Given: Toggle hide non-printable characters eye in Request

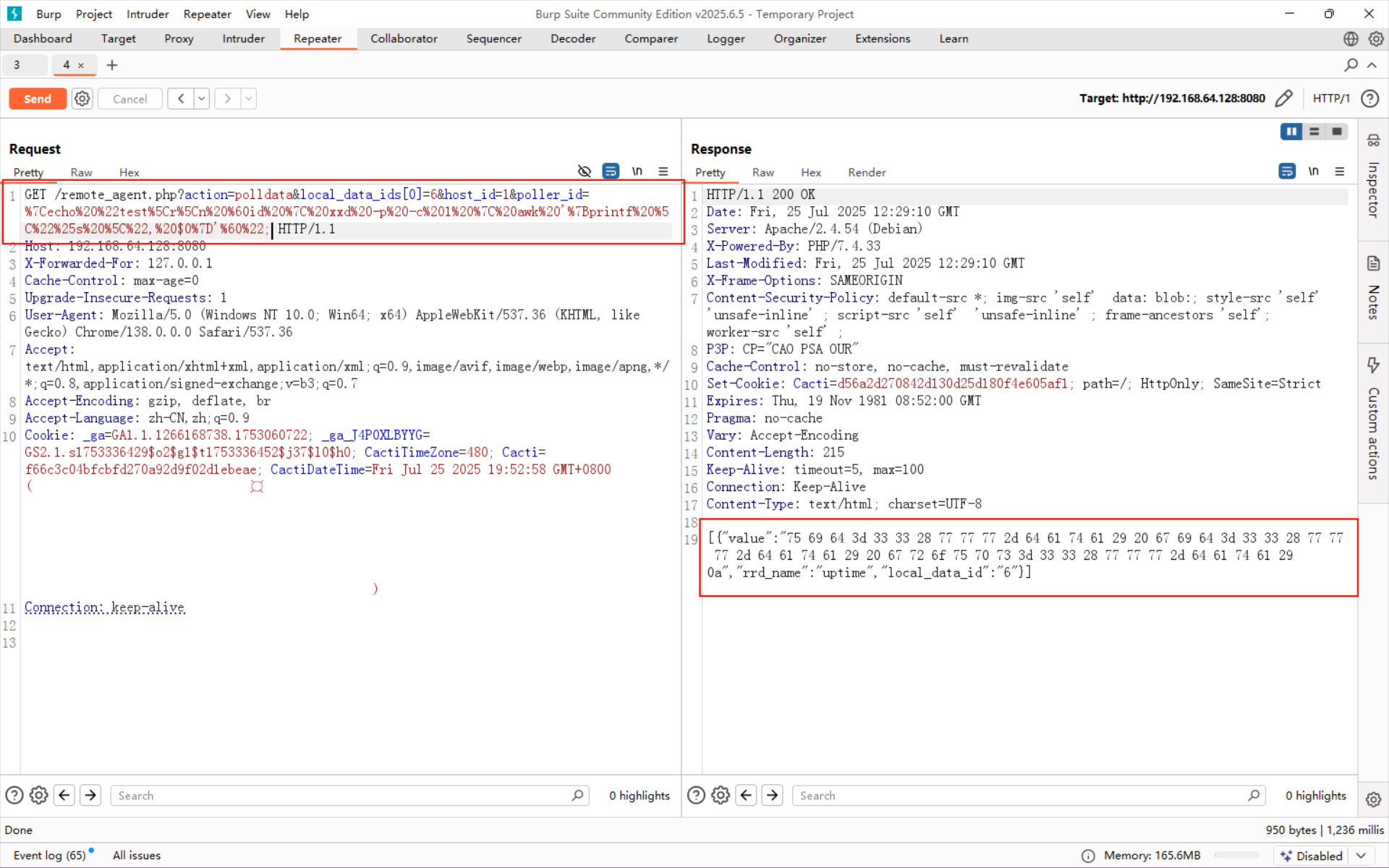Looking at the screenshot, I should pyautogui.click(x=585, y=171).
